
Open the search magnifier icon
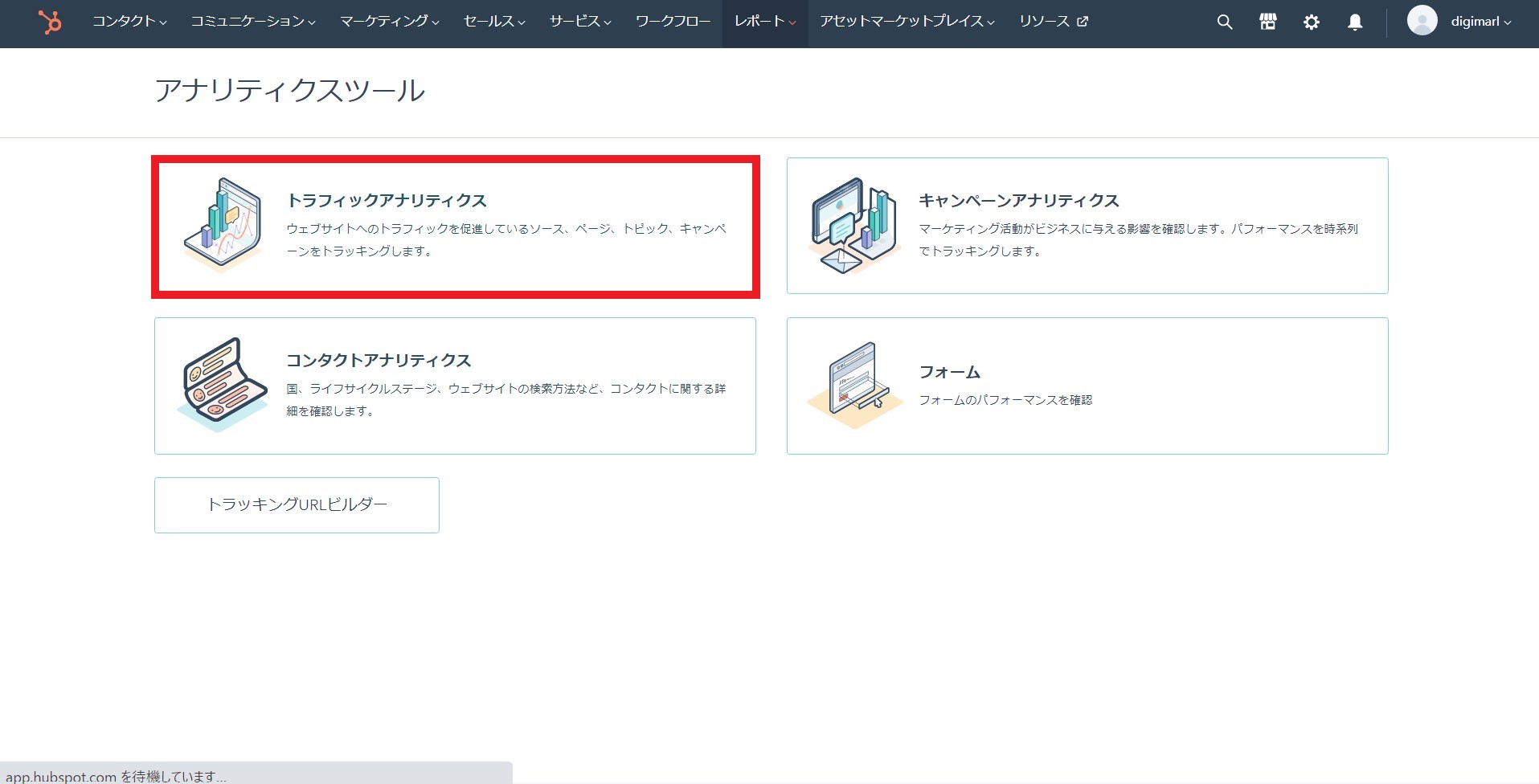pyautogui.click(x=1224, y=22)
